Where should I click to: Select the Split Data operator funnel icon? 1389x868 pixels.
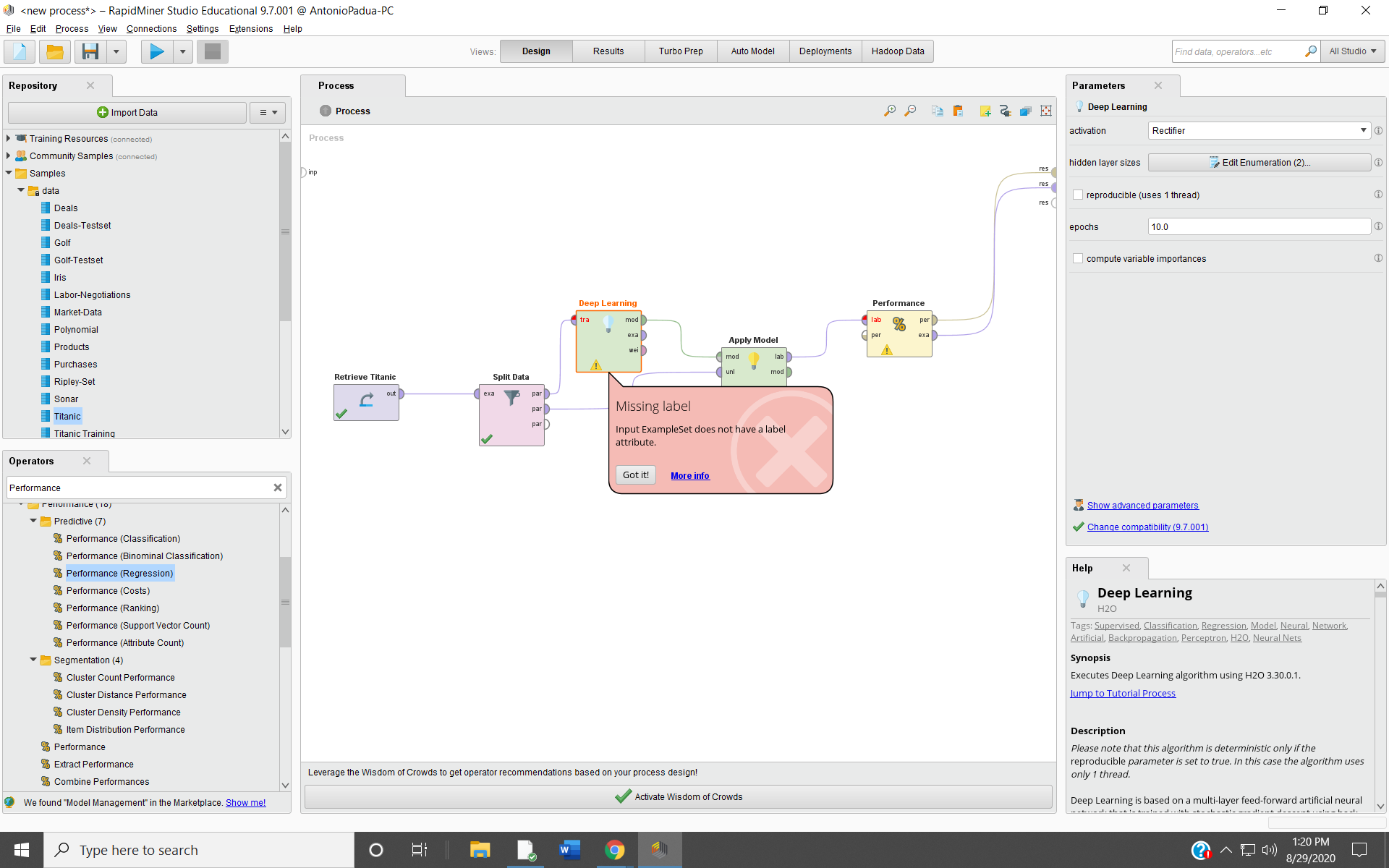click(512, 397)
